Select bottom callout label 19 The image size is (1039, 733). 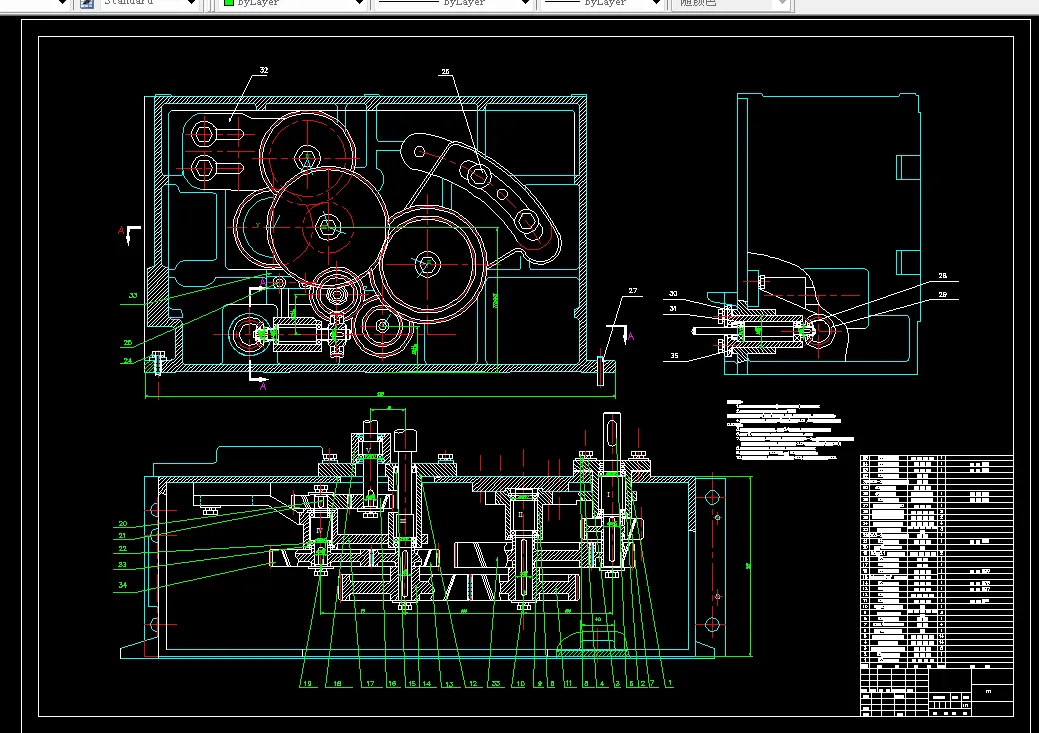(x=307, y=684)
